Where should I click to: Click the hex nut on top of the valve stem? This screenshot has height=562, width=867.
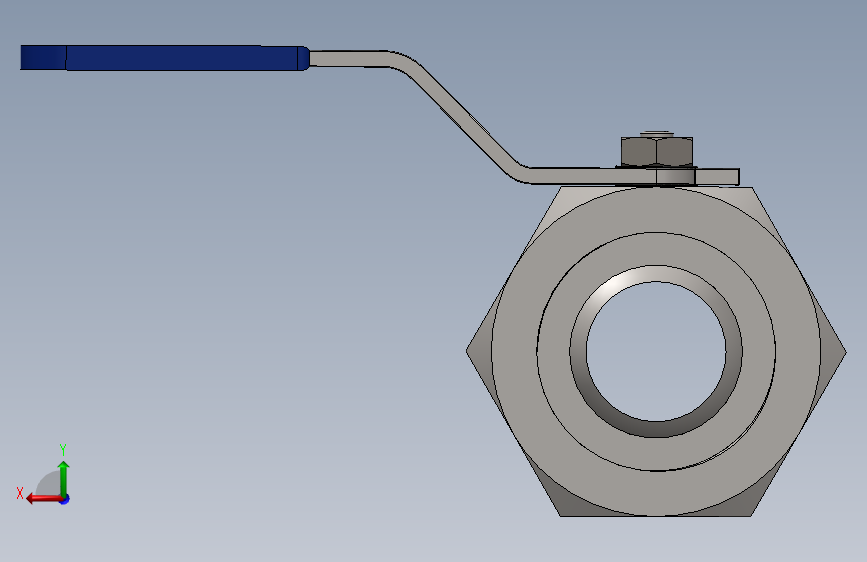657,152
